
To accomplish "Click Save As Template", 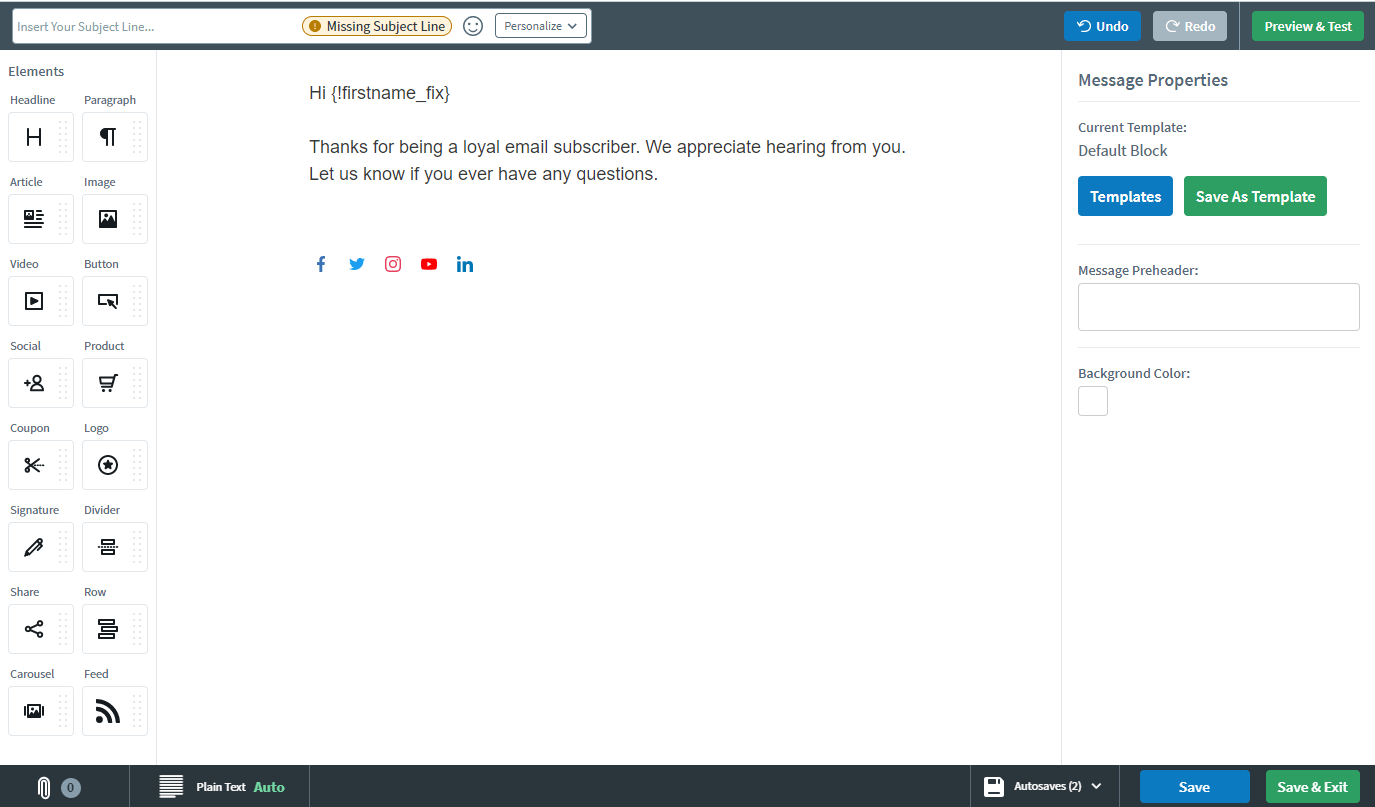I will 1255,196.
